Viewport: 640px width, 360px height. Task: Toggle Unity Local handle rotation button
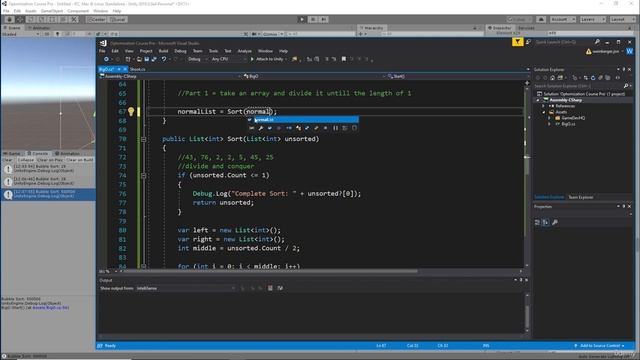118,20
